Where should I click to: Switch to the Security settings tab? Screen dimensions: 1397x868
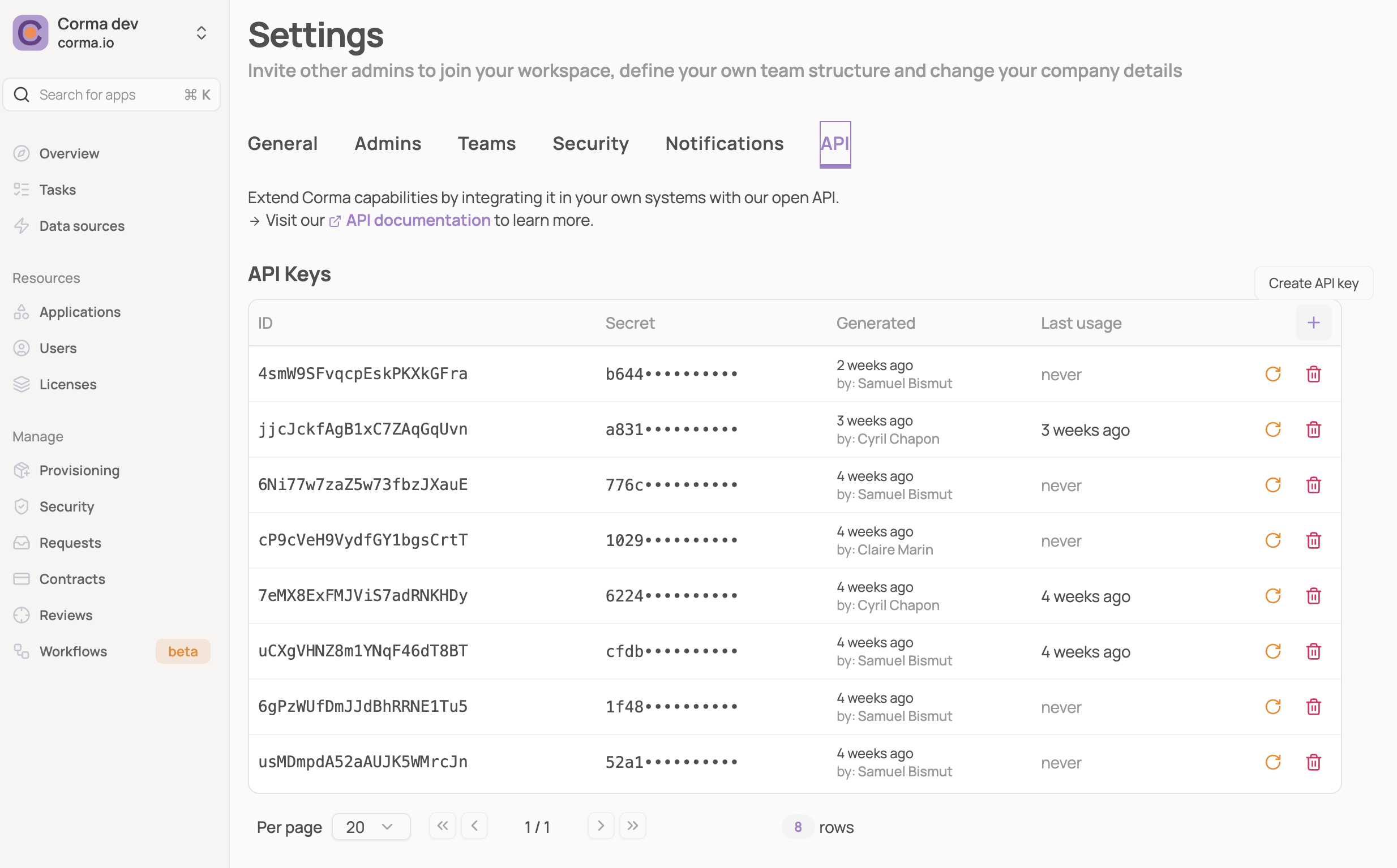(590, 144)
